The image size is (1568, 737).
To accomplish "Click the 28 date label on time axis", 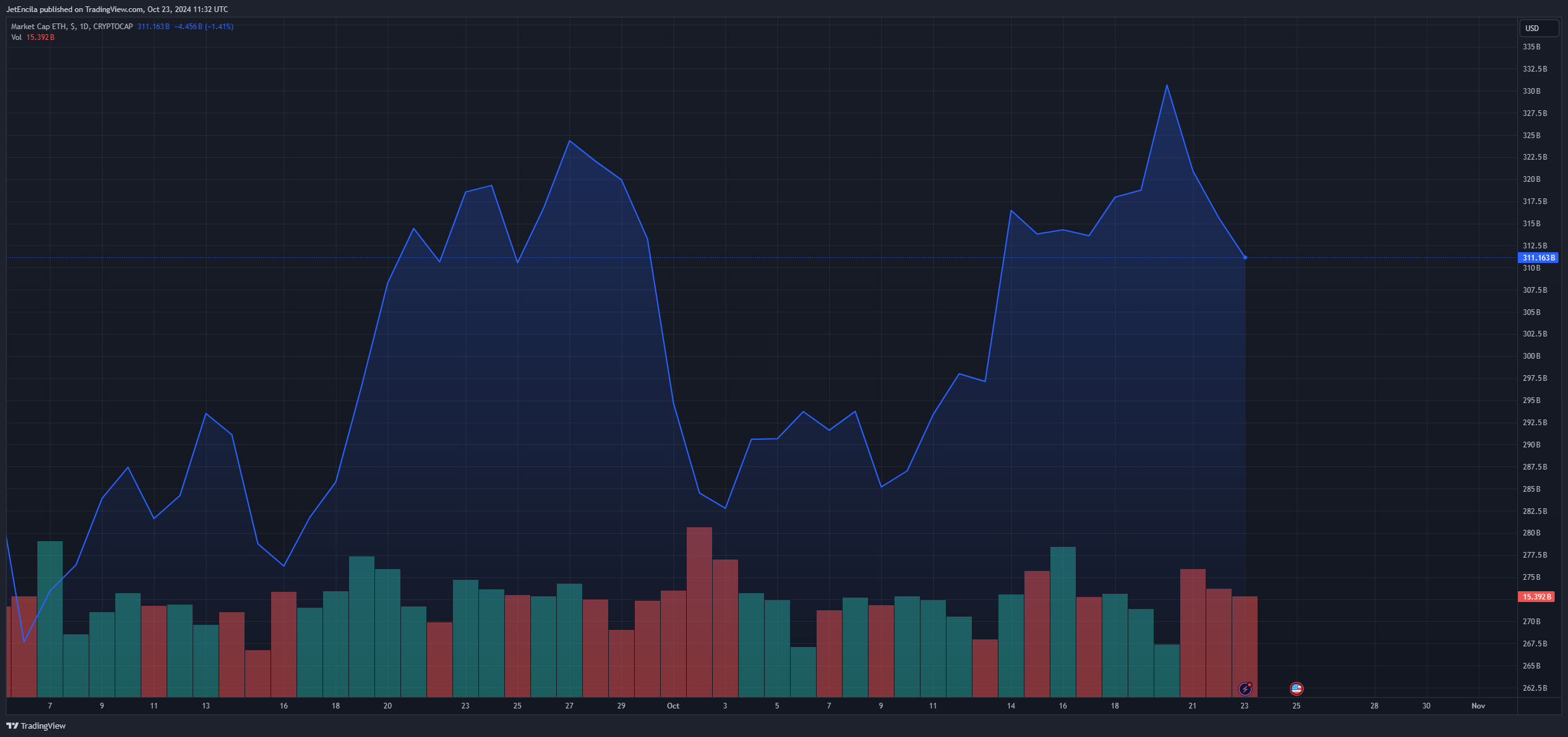I will point(1374,706).
